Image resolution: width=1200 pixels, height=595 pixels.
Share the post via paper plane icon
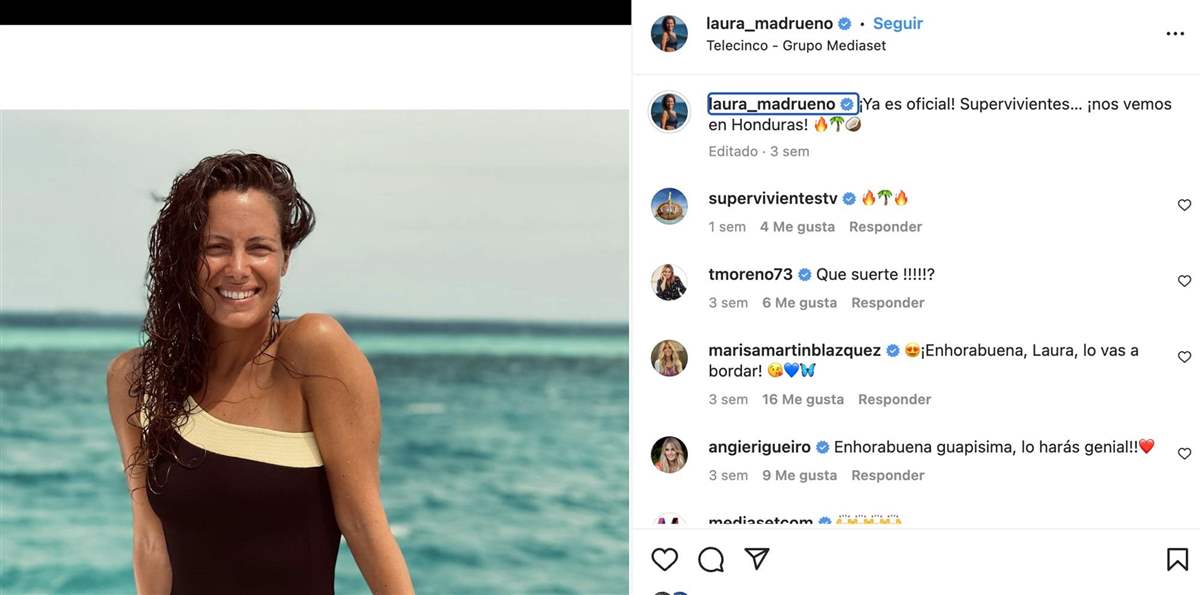757,559
